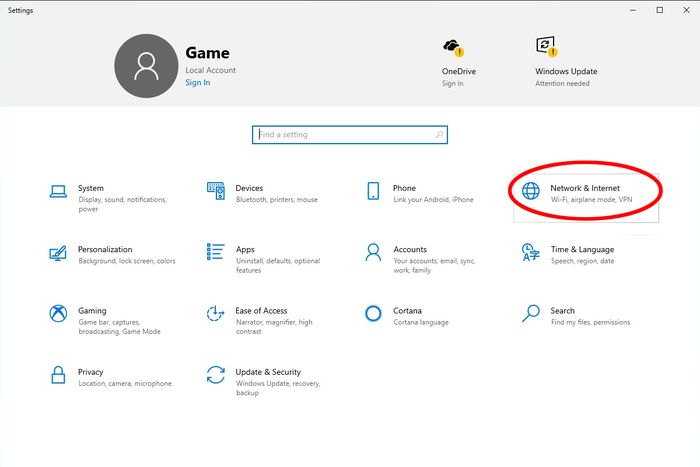Image resolution: width=700 pixels, height=467 pixels.
Task: Select the Accounts person icon
Action: pos(373,252)
